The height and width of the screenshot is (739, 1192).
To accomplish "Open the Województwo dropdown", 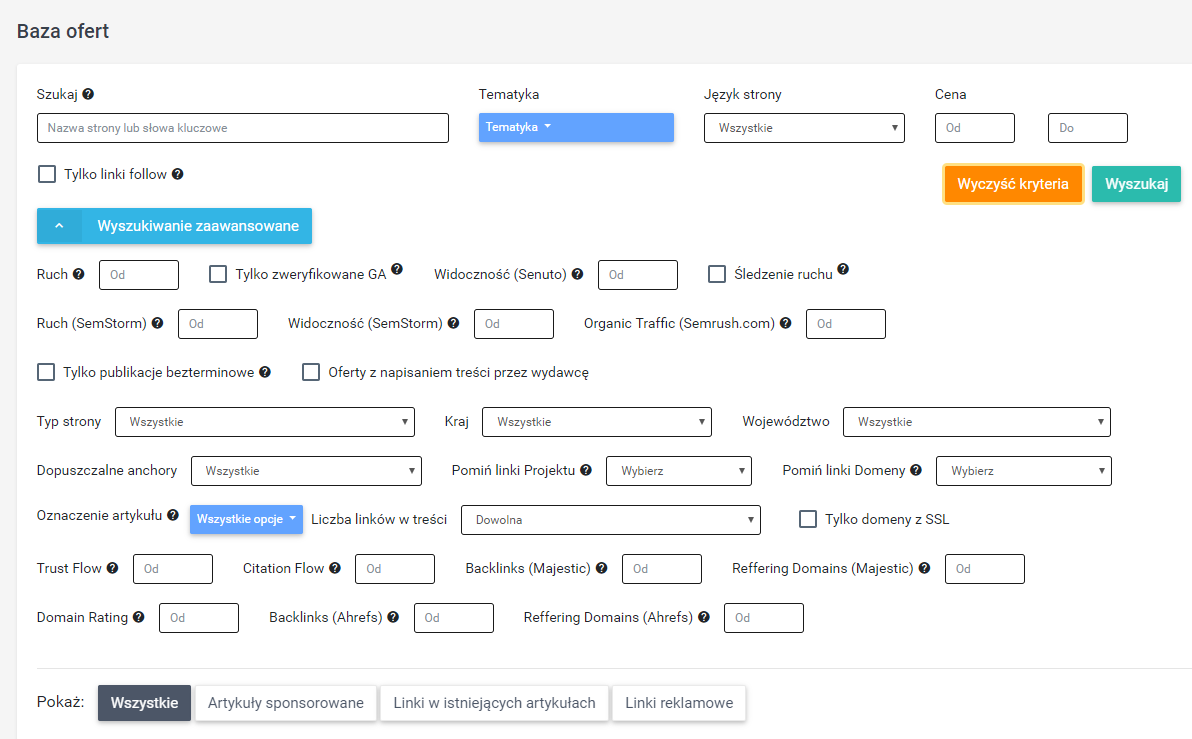I will (x=977, y=422).
